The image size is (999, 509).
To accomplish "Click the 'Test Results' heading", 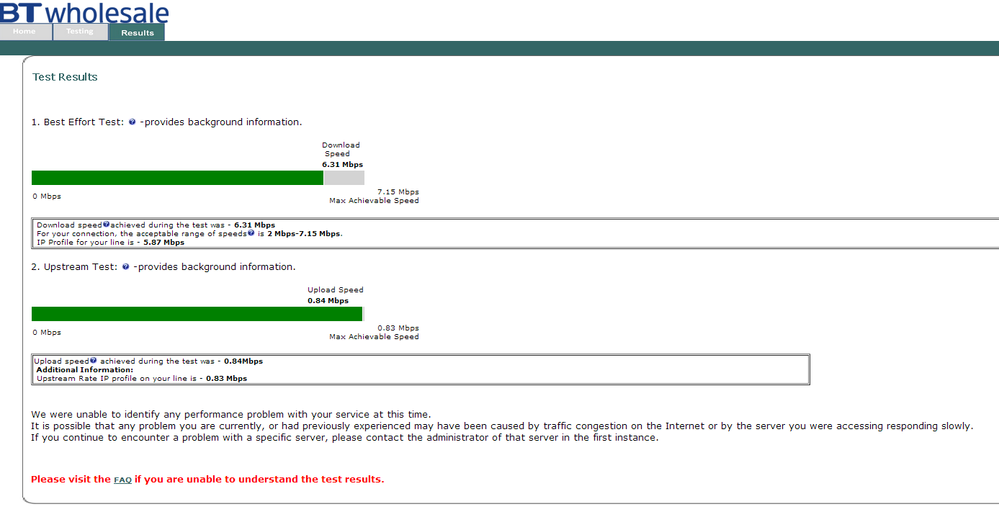I will coord(65,77).
